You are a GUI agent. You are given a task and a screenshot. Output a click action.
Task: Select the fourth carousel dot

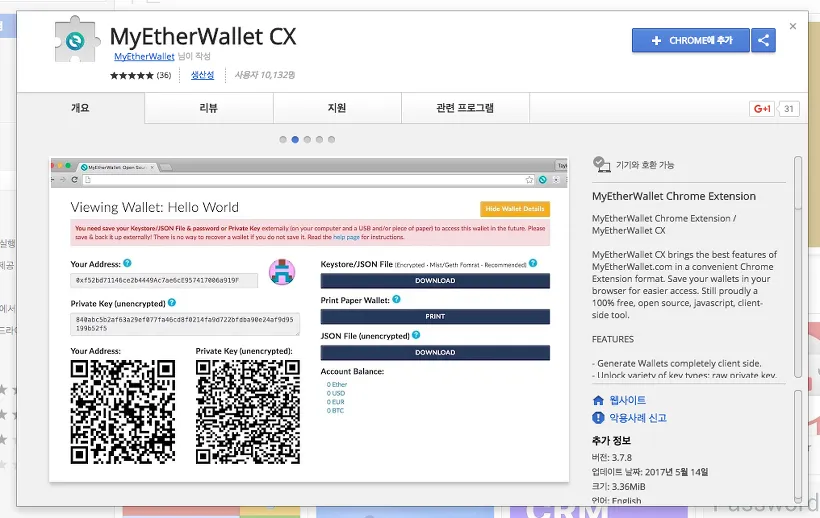pyautogui.click(x=319, y=140)
